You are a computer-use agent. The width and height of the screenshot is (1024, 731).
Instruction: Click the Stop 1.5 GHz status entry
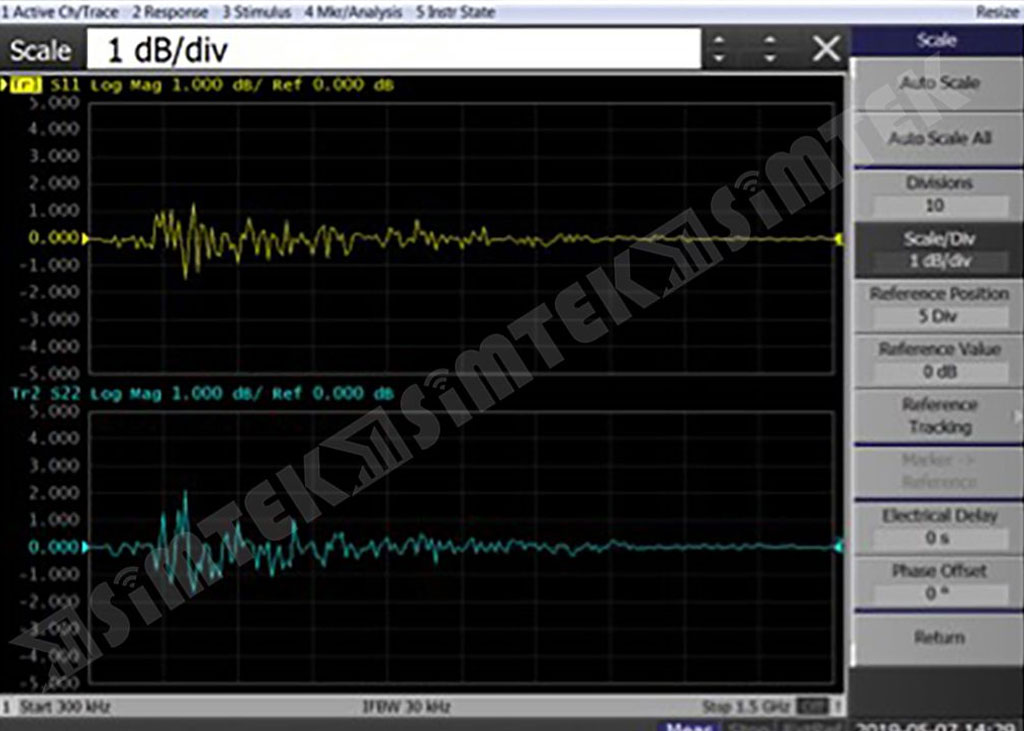coord(746,707)
